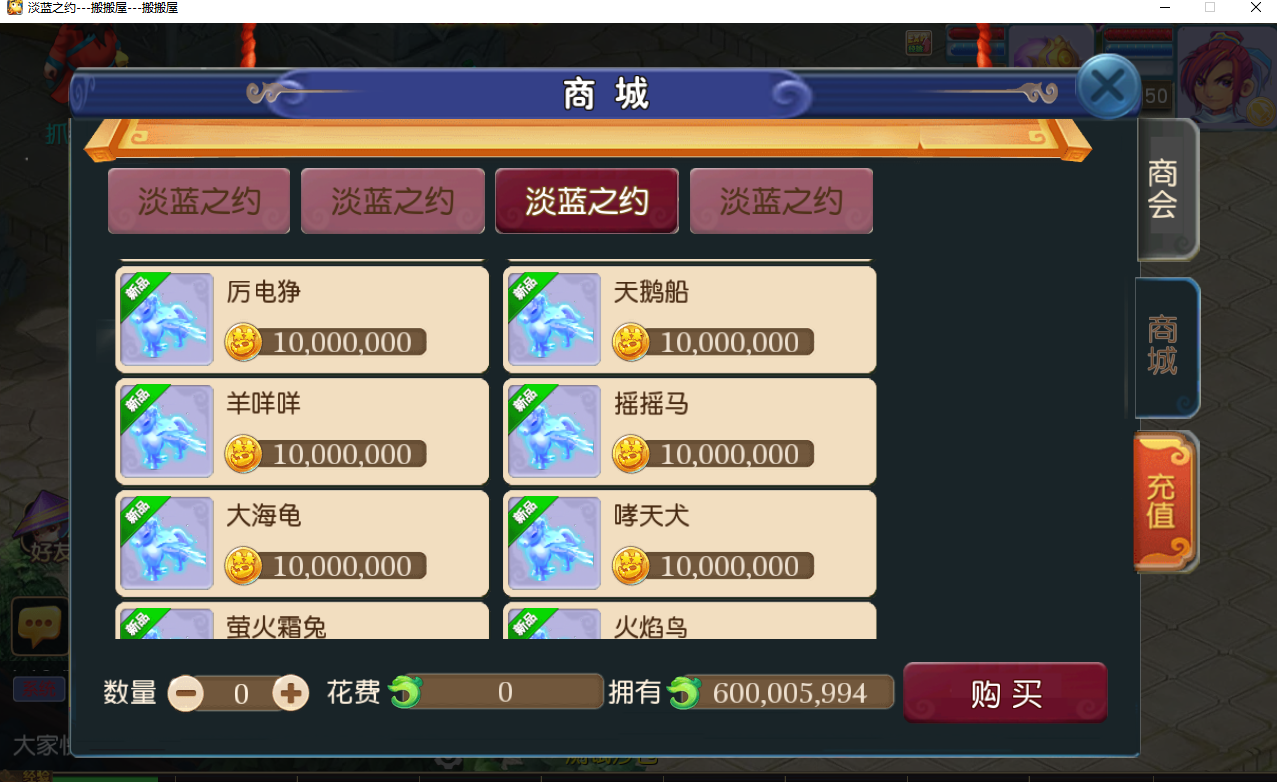Open the first 淡蓝之约 category tab
The image size is (1277, 782).
199,201
